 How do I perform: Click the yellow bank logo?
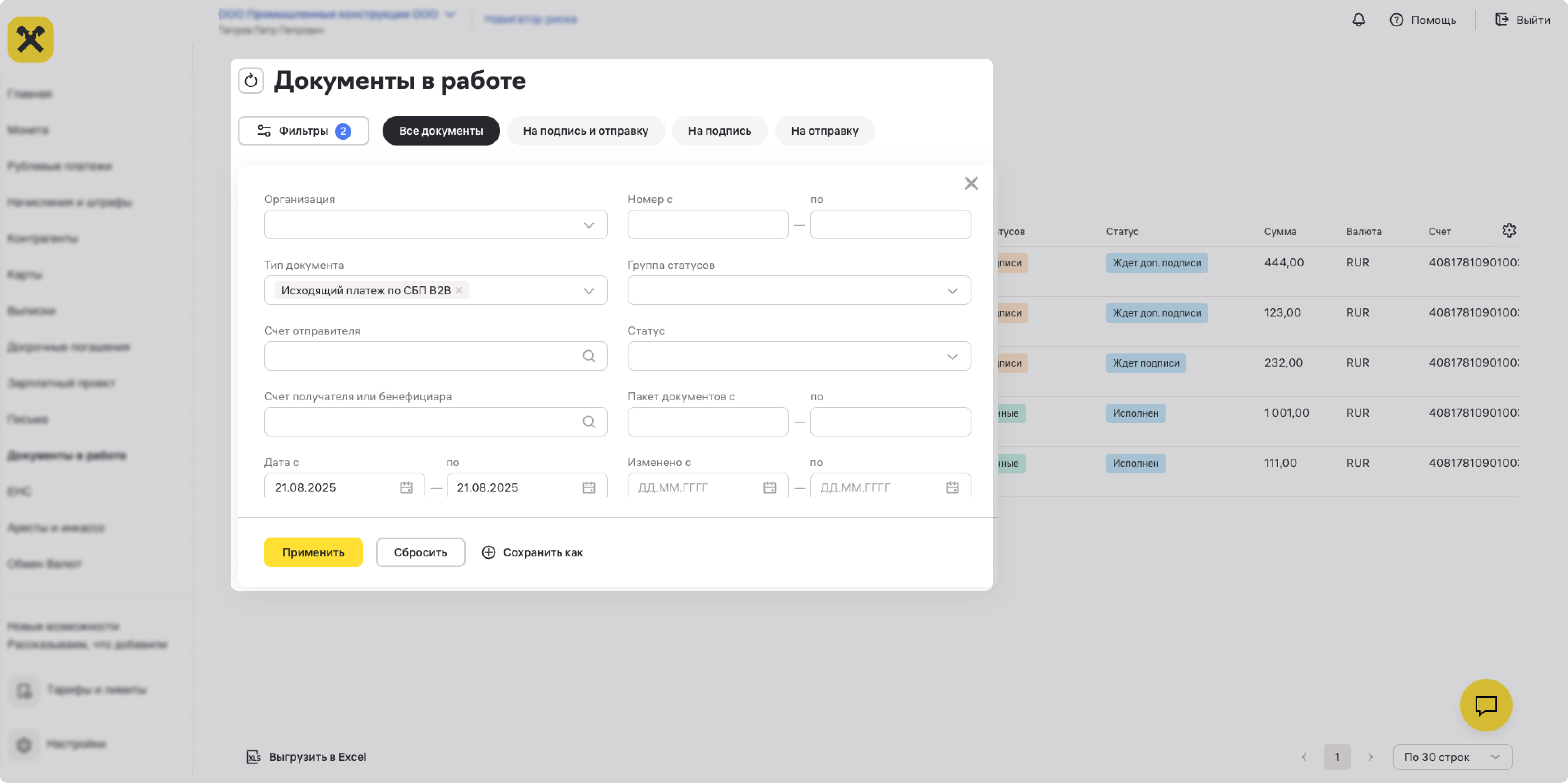click(x=30, y=40)
